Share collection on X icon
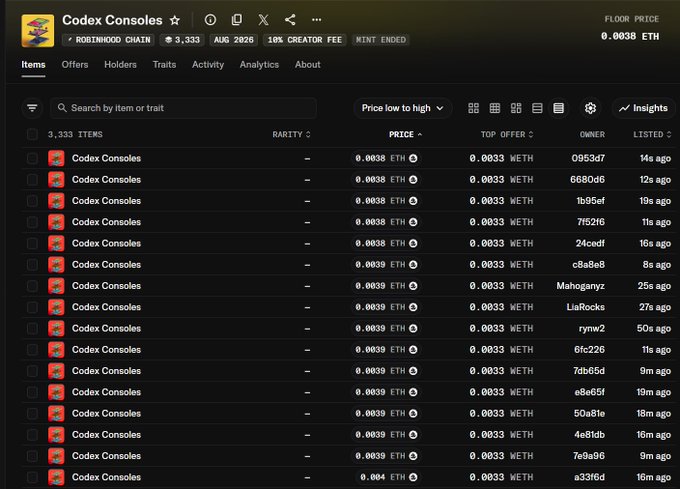 263,20
